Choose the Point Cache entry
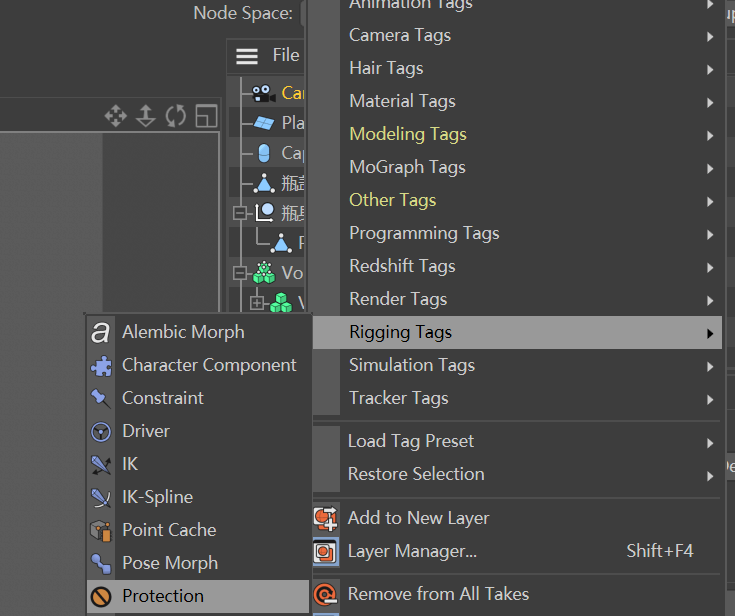This screenshot has width=735, height=616. tap(198, 531)
